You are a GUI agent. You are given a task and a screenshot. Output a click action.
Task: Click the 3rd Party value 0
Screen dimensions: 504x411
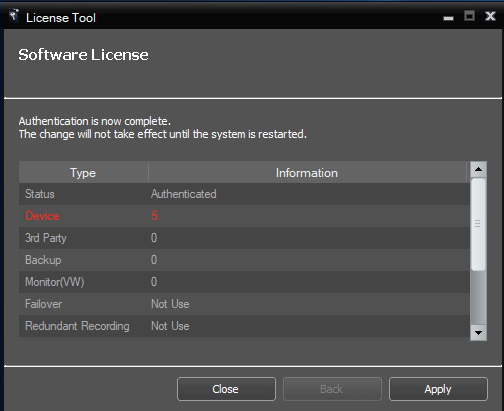click(154, 238)
